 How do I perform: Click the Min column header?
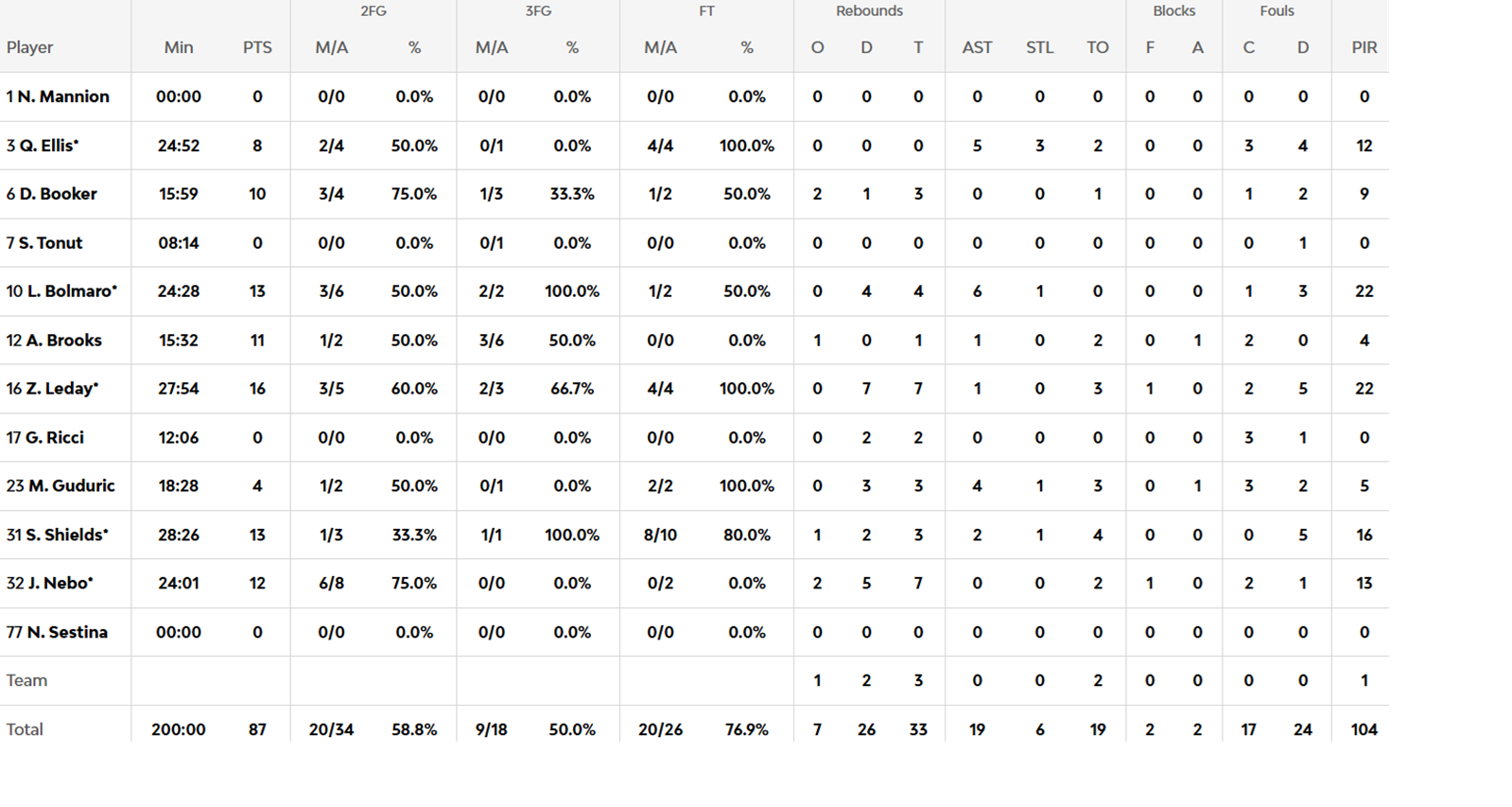pos(179,47)
